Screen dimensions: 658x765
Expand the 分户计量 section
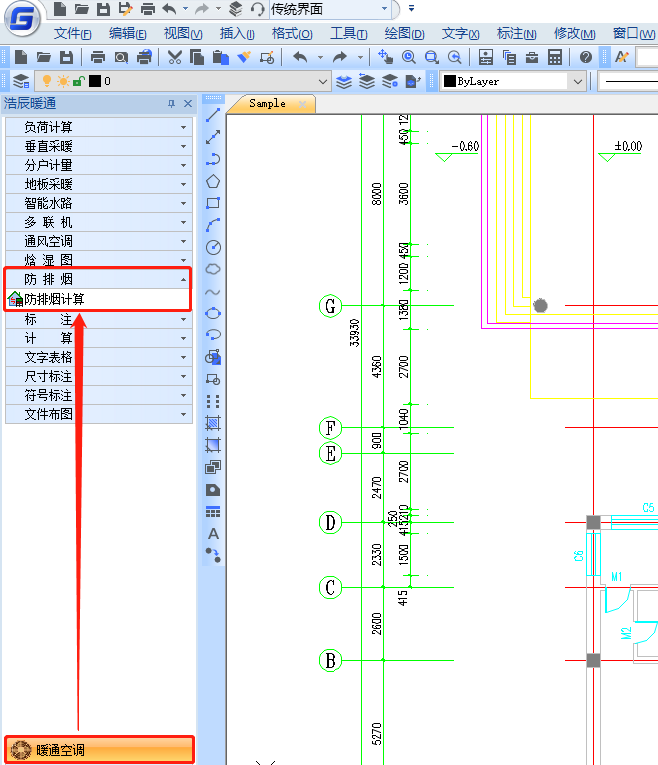click(x=99, y=165)
